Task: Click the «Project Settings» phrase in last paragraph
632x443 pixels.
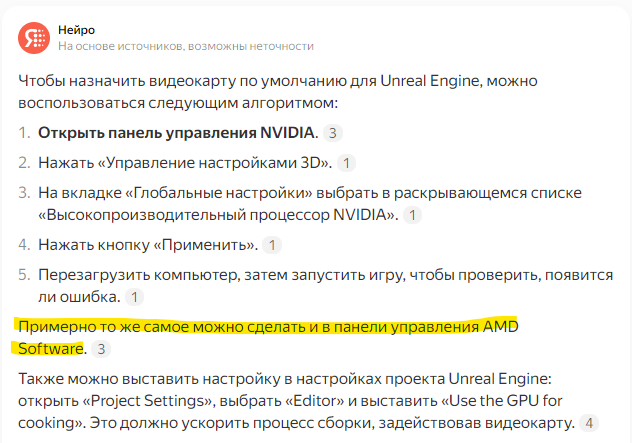Action: (x=148, y=401)
